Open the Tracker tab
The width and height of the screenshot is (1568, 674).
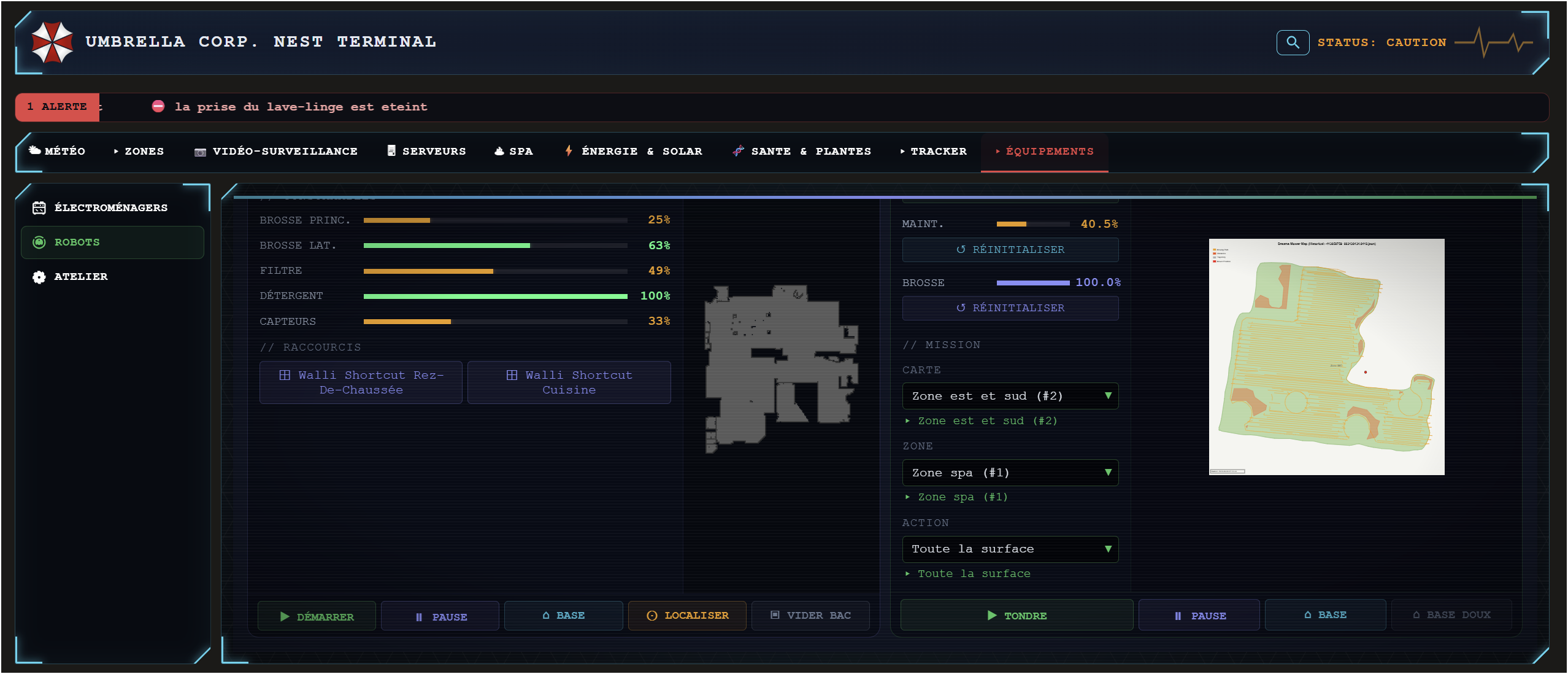point(933,151)
